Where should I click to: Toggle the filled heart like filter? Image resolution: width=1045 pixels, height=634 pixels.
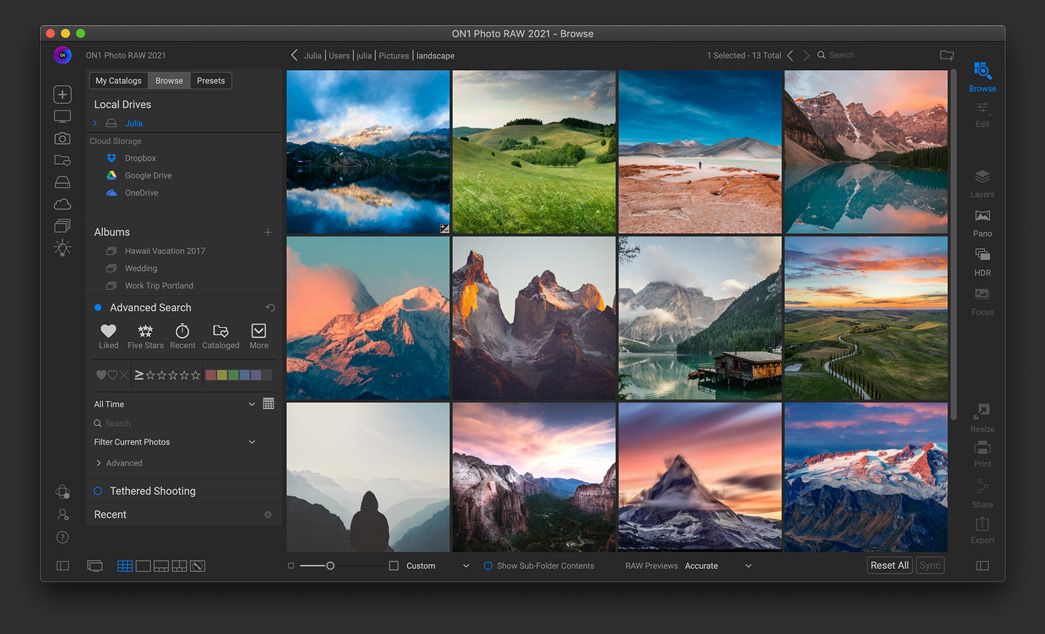click(101, 375)
